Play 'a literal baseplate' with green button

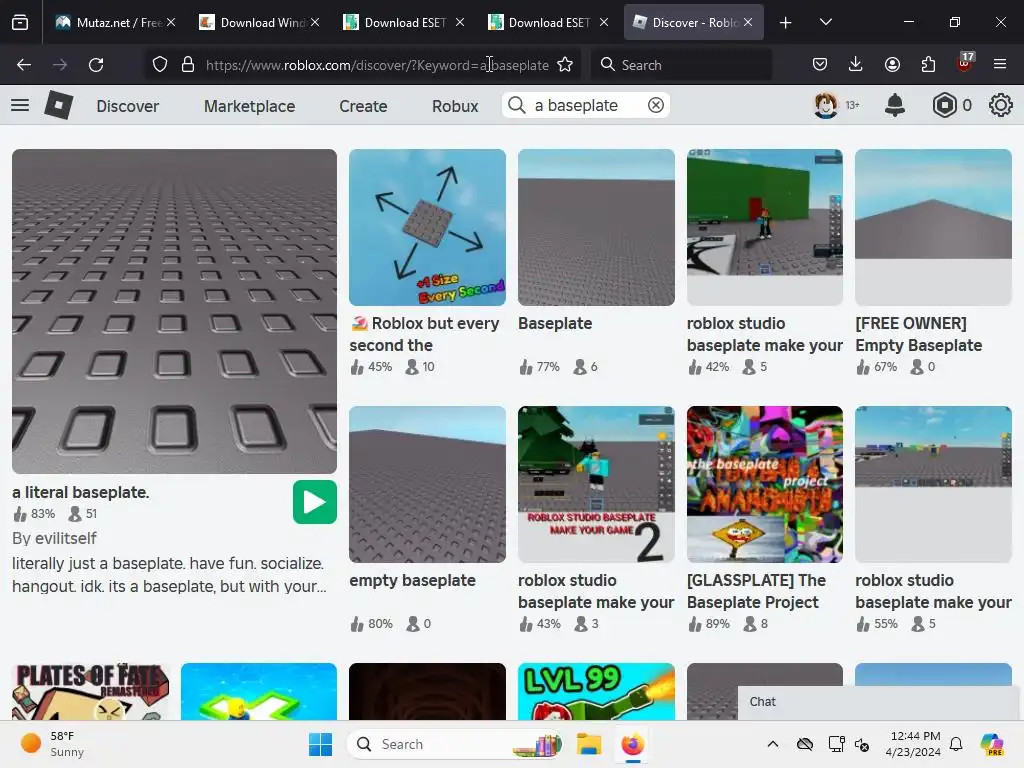[315, 502]
